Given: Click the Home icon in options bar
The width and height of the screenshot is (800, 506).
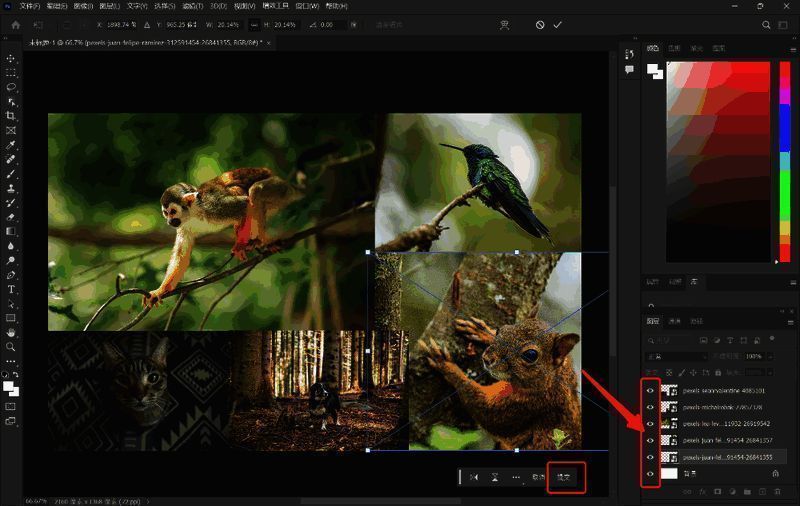Looking at the screenshot, I should (x=15, y=24).
